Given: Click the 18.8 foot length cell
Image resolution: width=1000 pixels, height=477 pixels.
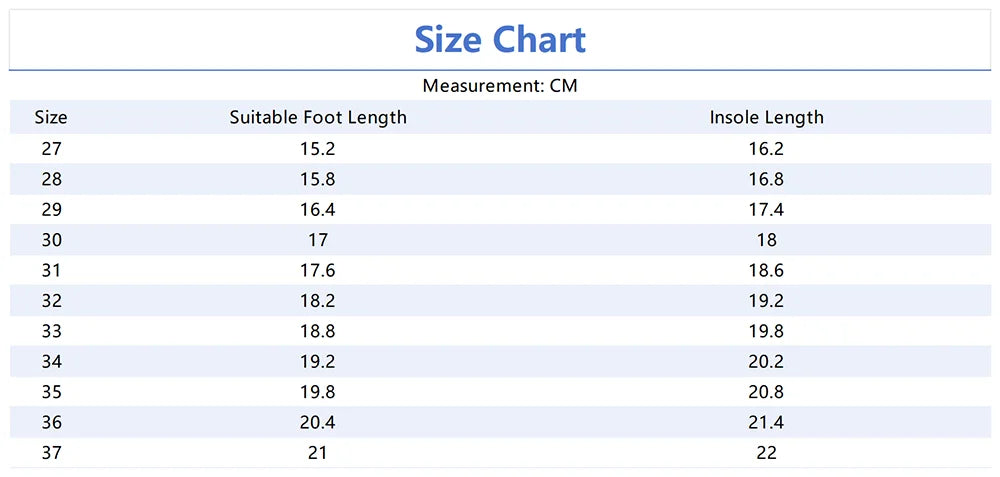Looking at the screenshot, I should [318, 331].
